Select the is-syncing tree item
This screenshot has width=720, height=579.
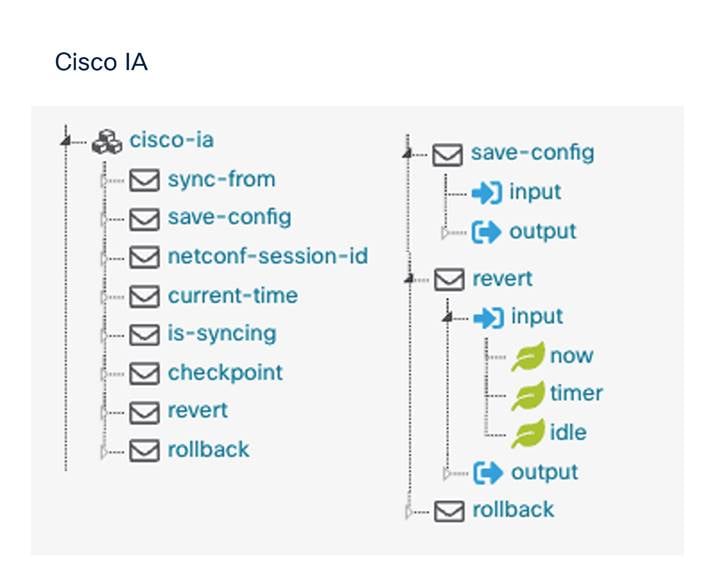coord(222,334)
